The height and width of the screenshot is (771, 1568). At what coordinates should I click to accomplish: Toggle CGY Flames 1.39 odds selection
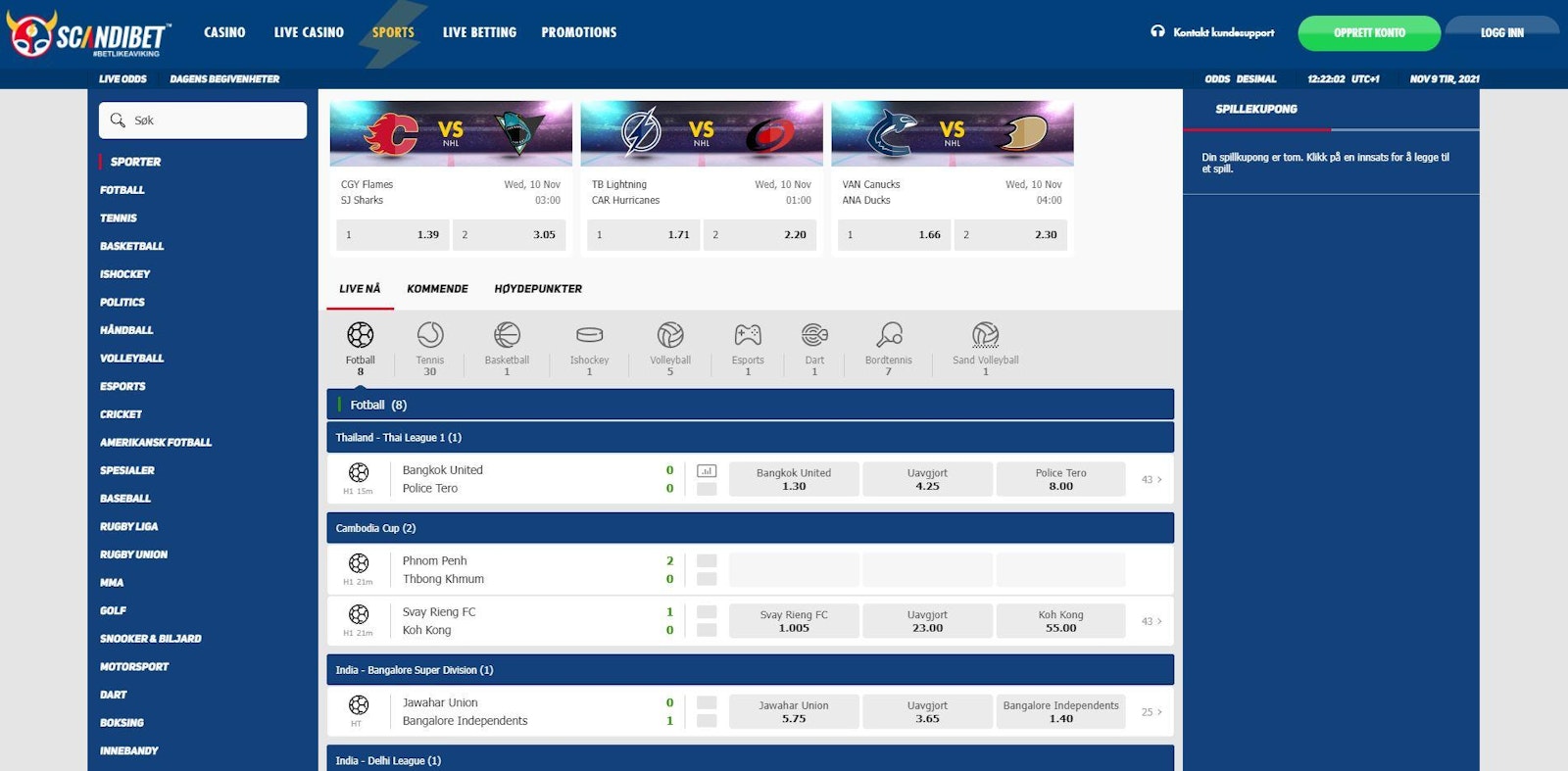pyautogui.click(x=392, y=235)
